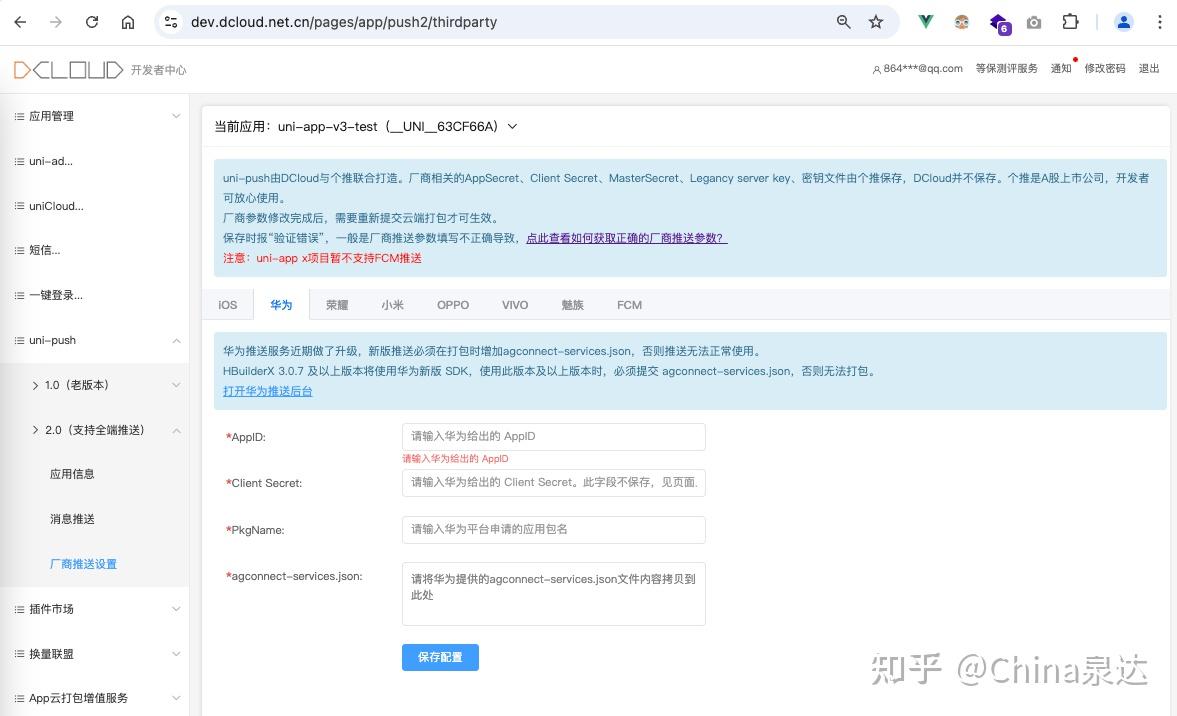
Task: Click the browser profile avatar icon
Action: (x=1122, y=21)
